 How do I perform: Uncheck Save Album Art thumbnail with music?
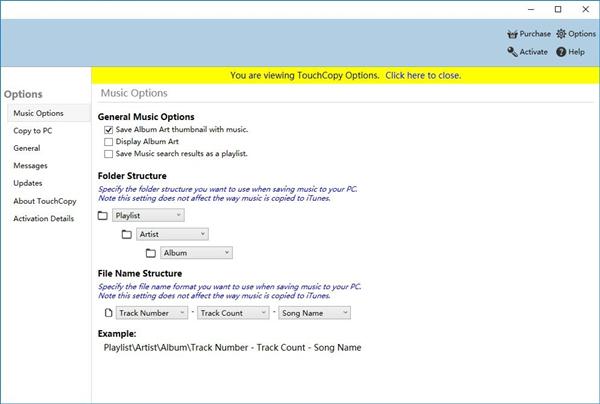pos(109,130)
